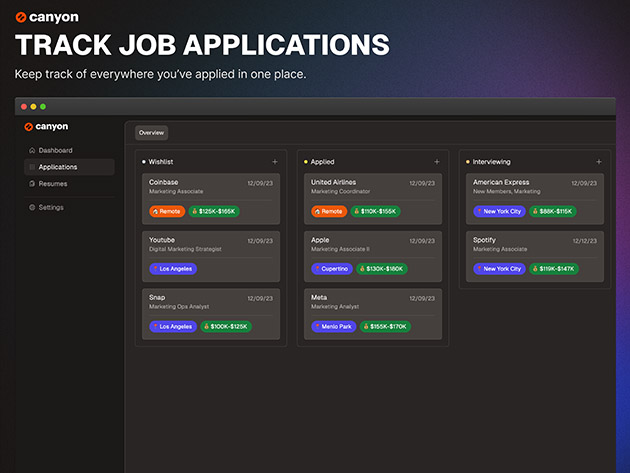630x473 pixels.
Task: Add a new card to Applied
Action: [x=437, y=161]
